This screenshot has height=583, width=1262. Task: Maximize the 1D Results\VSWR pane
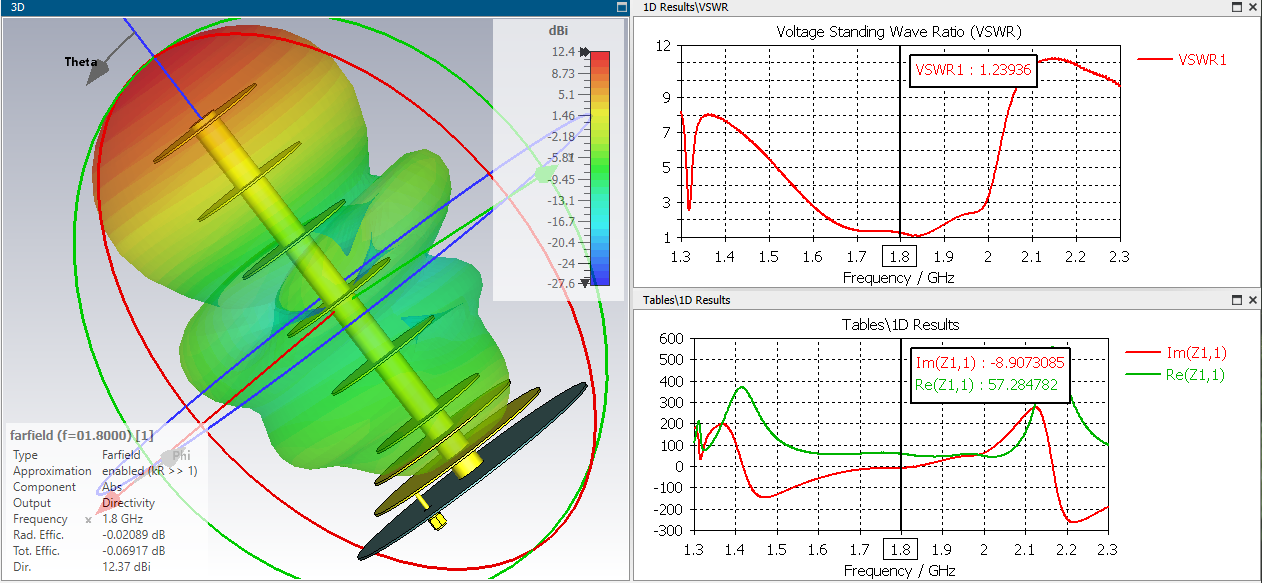click(1236, 7)
